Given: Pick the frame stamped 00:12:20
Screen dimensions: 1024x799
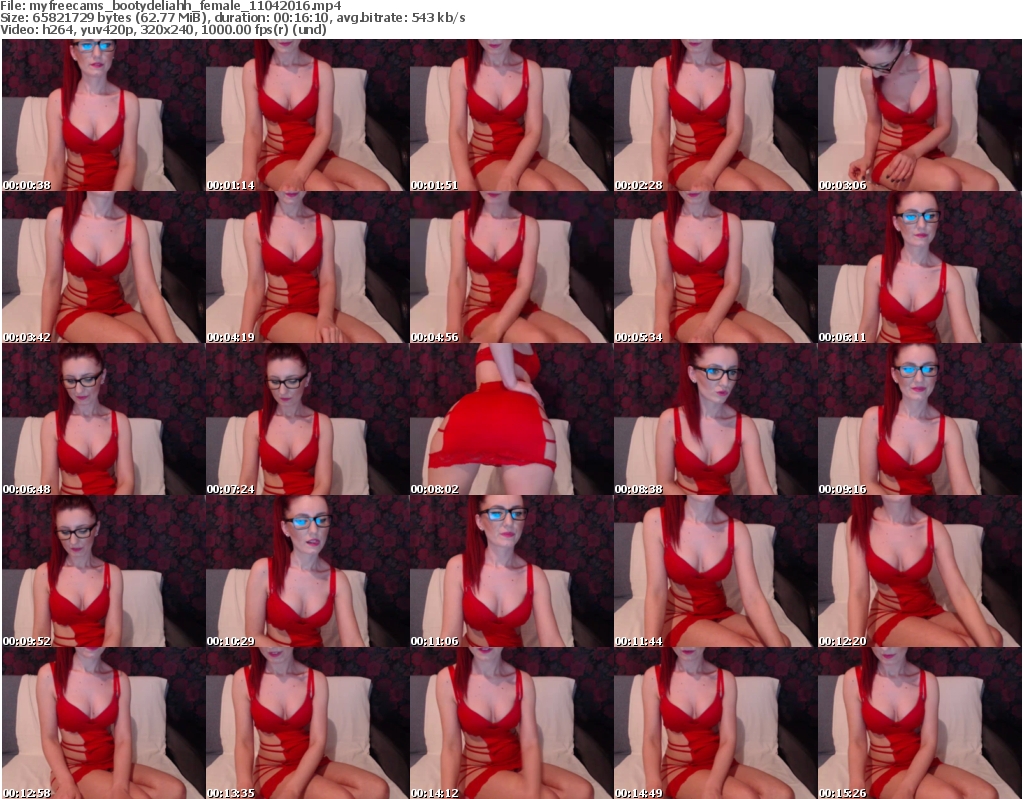Looking at the screenshot, I should point(920,571).
